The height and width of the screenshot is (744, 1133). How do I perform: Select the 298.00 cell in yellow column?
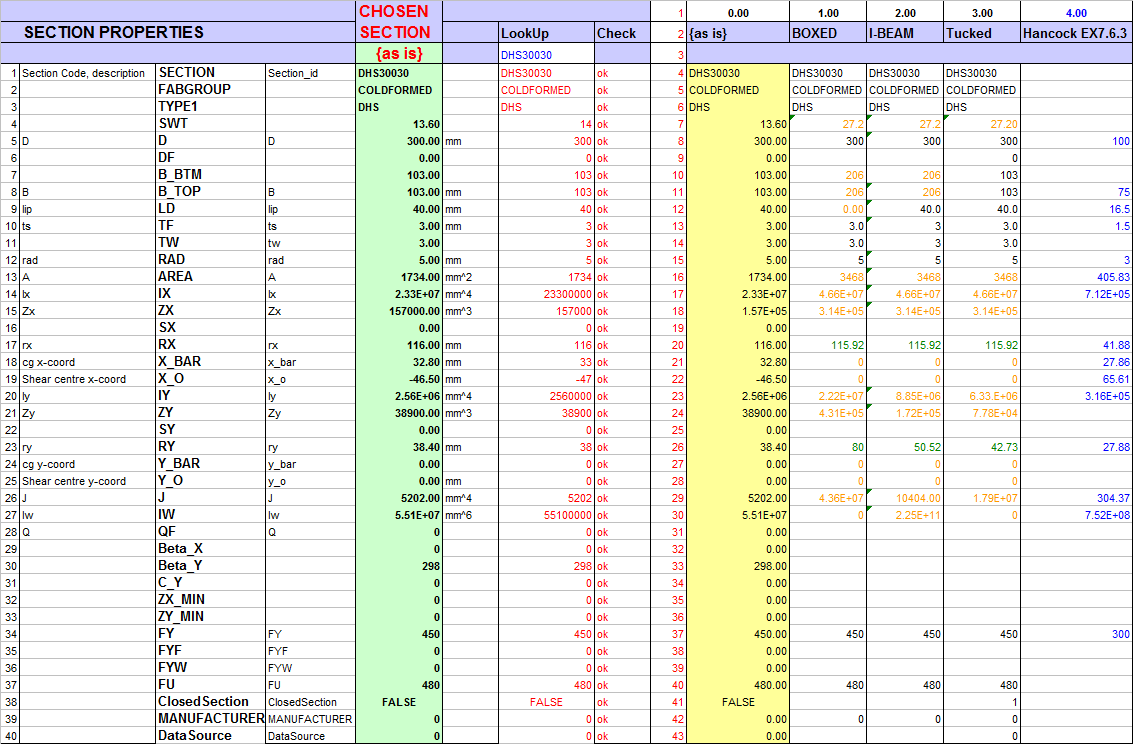click(738, 566)
